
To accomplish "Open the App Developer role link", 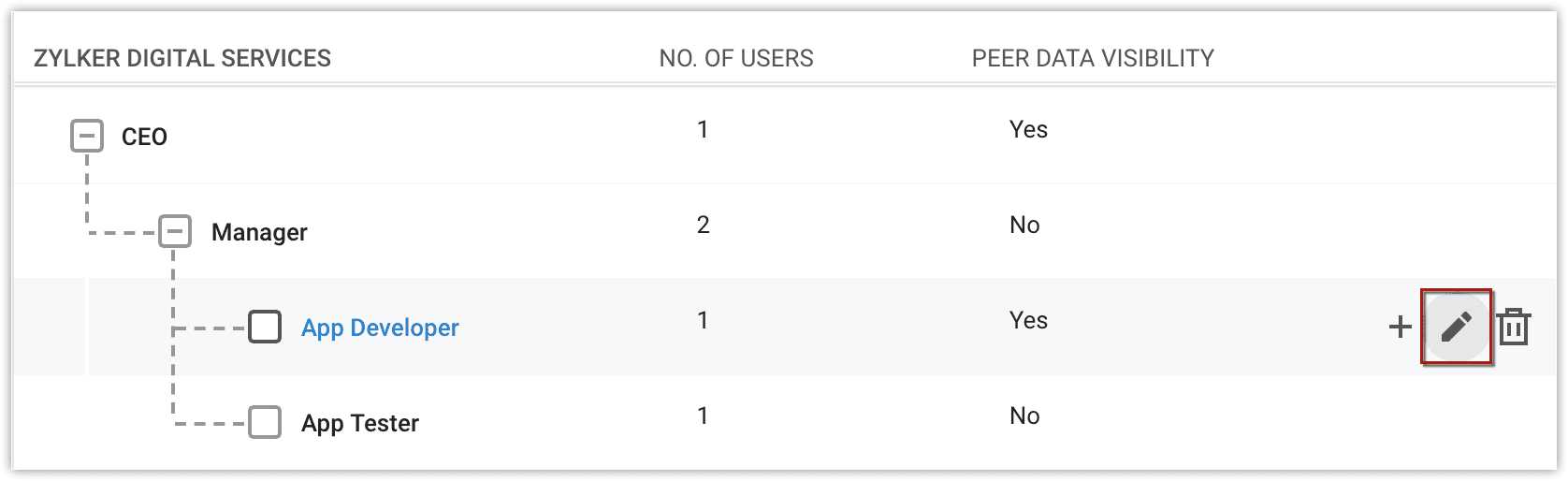I will click(380, 328).
